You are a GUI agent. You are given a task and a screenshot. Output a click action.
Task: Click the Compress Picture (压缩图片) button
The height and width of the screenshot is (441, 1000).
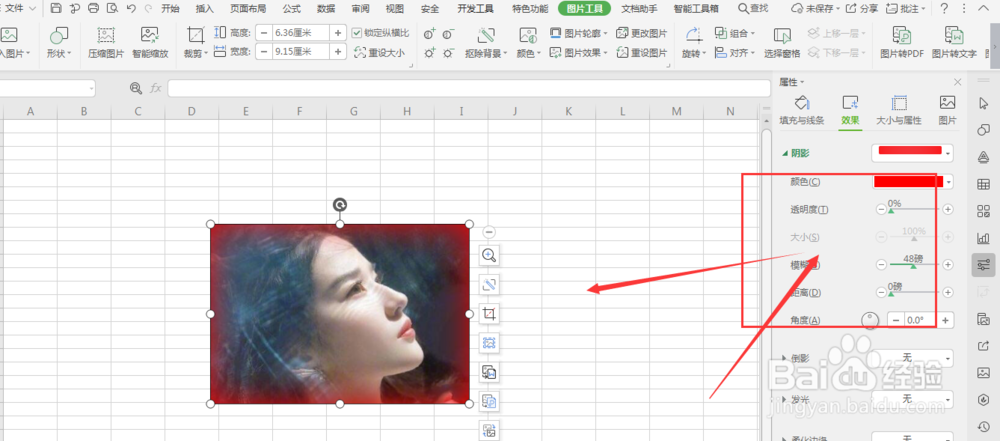[x=106, y=43]
